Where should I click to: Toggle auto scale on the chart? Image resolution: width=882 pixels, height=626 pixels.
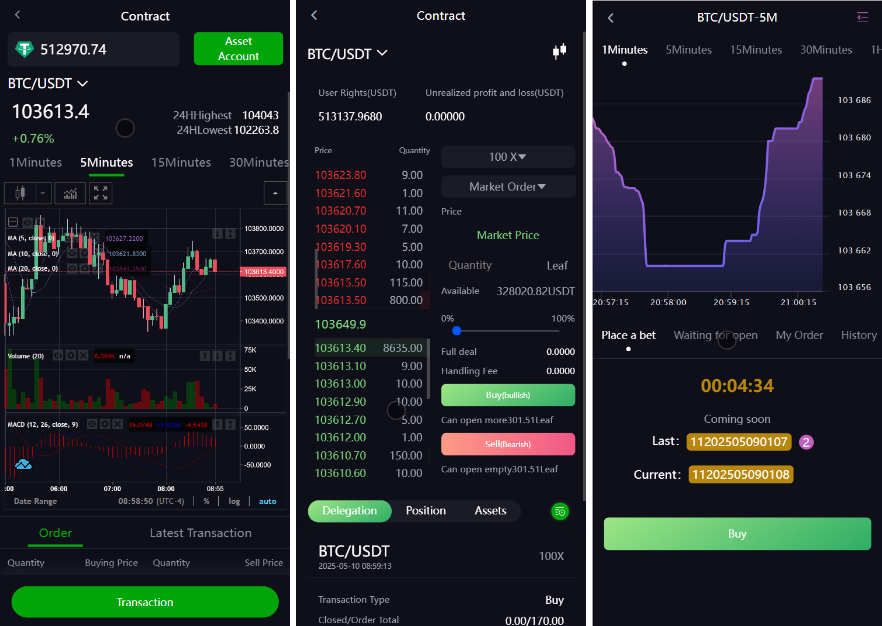pyautogui.click(x=267, y=501)
